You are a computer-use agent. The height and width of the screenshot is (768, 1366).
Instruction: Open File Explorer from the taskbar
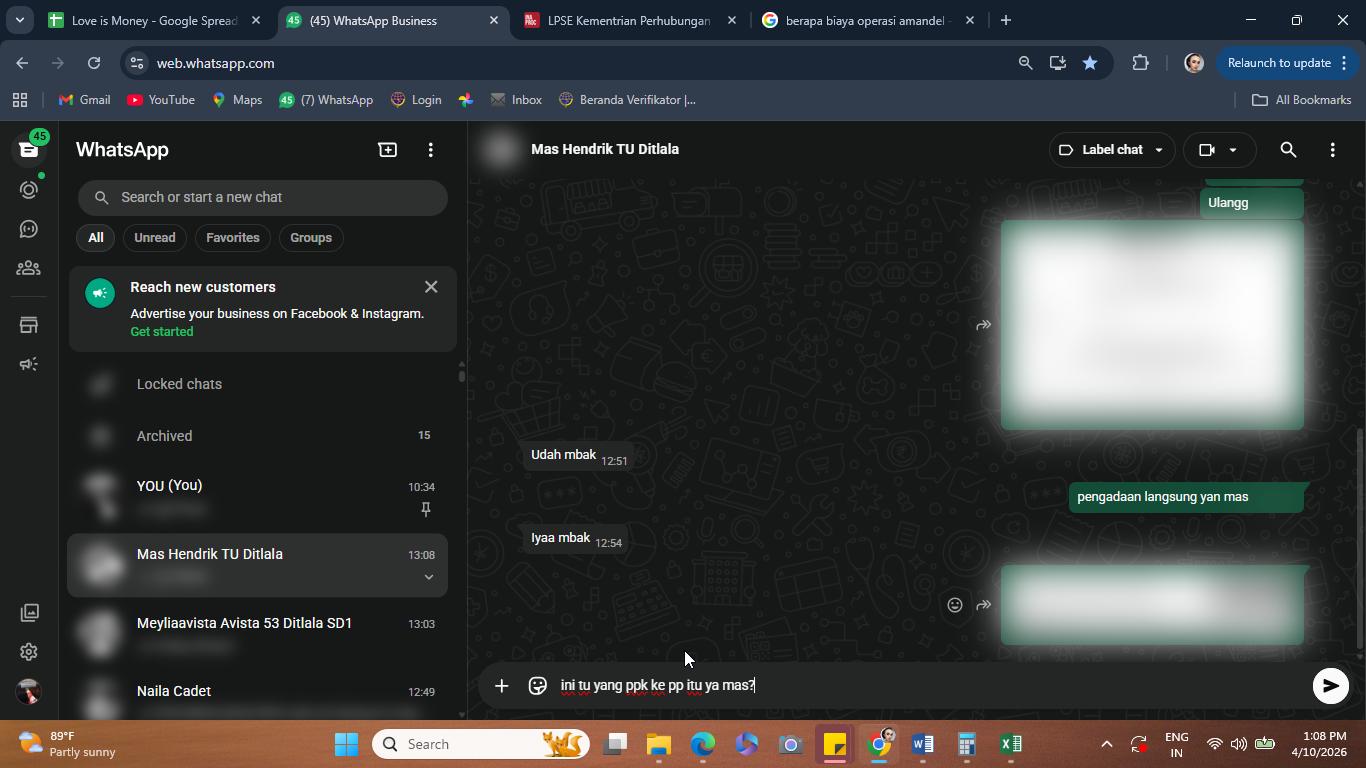pyautogui.click(x=659, y=744)
